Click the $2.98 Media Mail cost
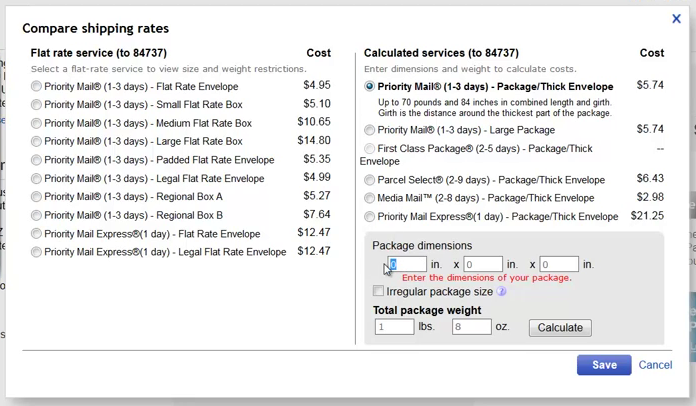 click(x=650, y=197)
